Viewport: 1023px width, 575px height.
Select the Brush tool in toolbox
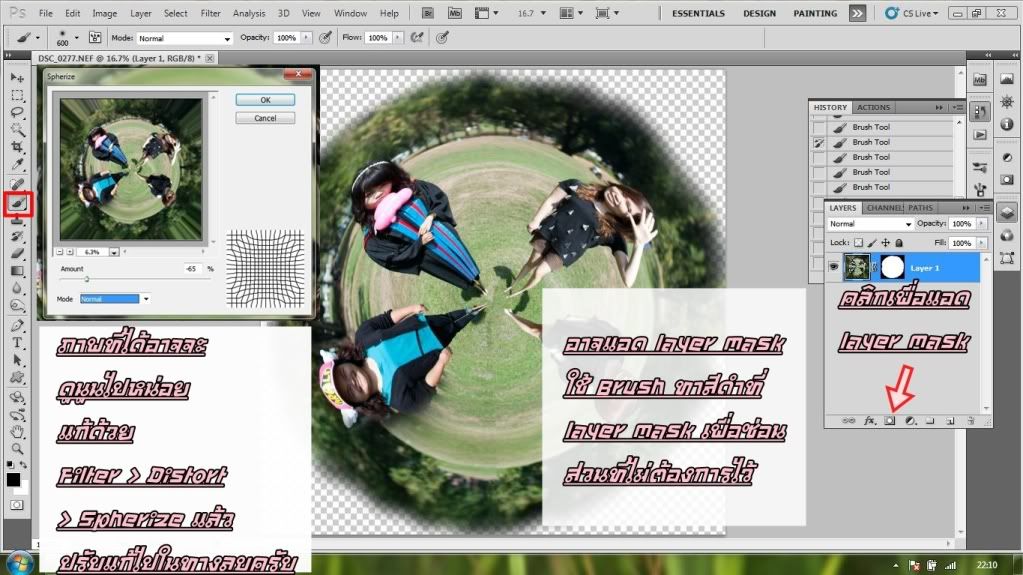coord(18,204)
